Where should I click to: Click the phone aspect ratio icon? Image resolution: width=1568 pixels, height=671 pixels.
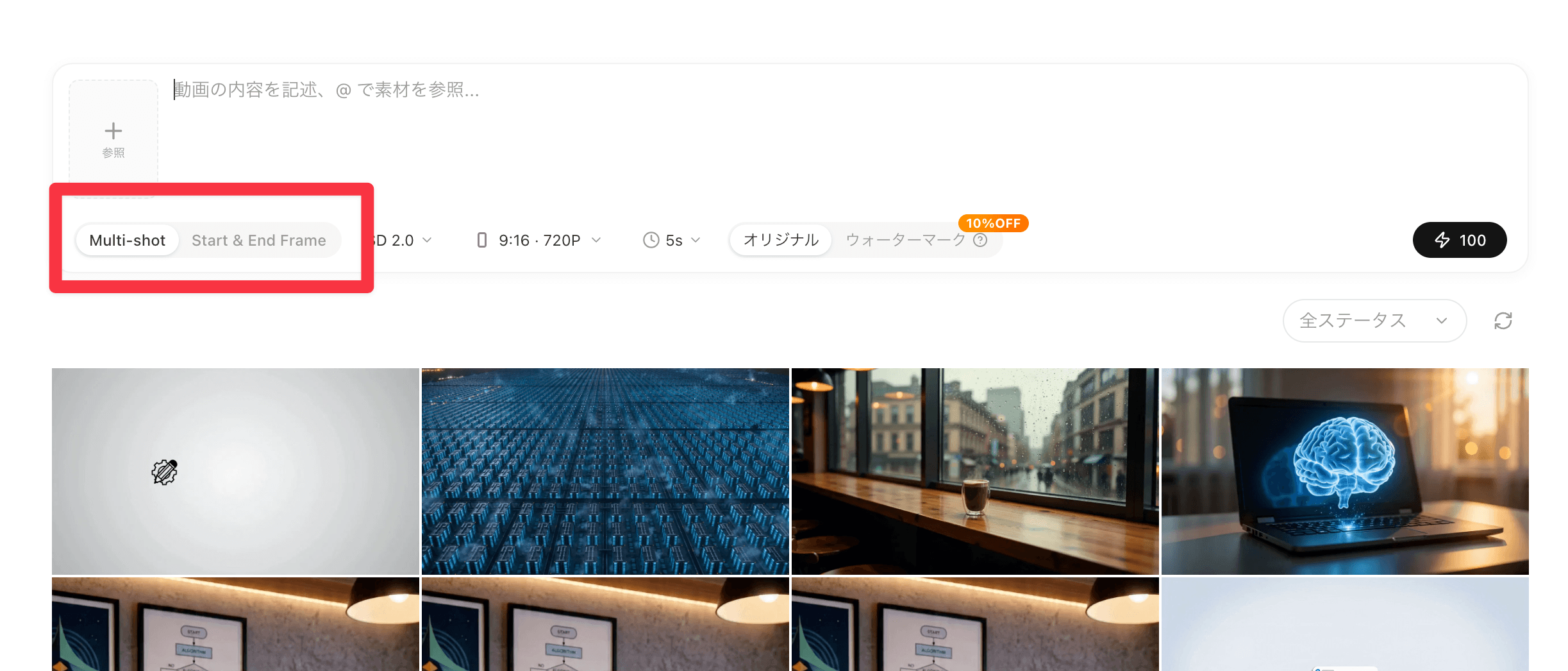(482, 240)
